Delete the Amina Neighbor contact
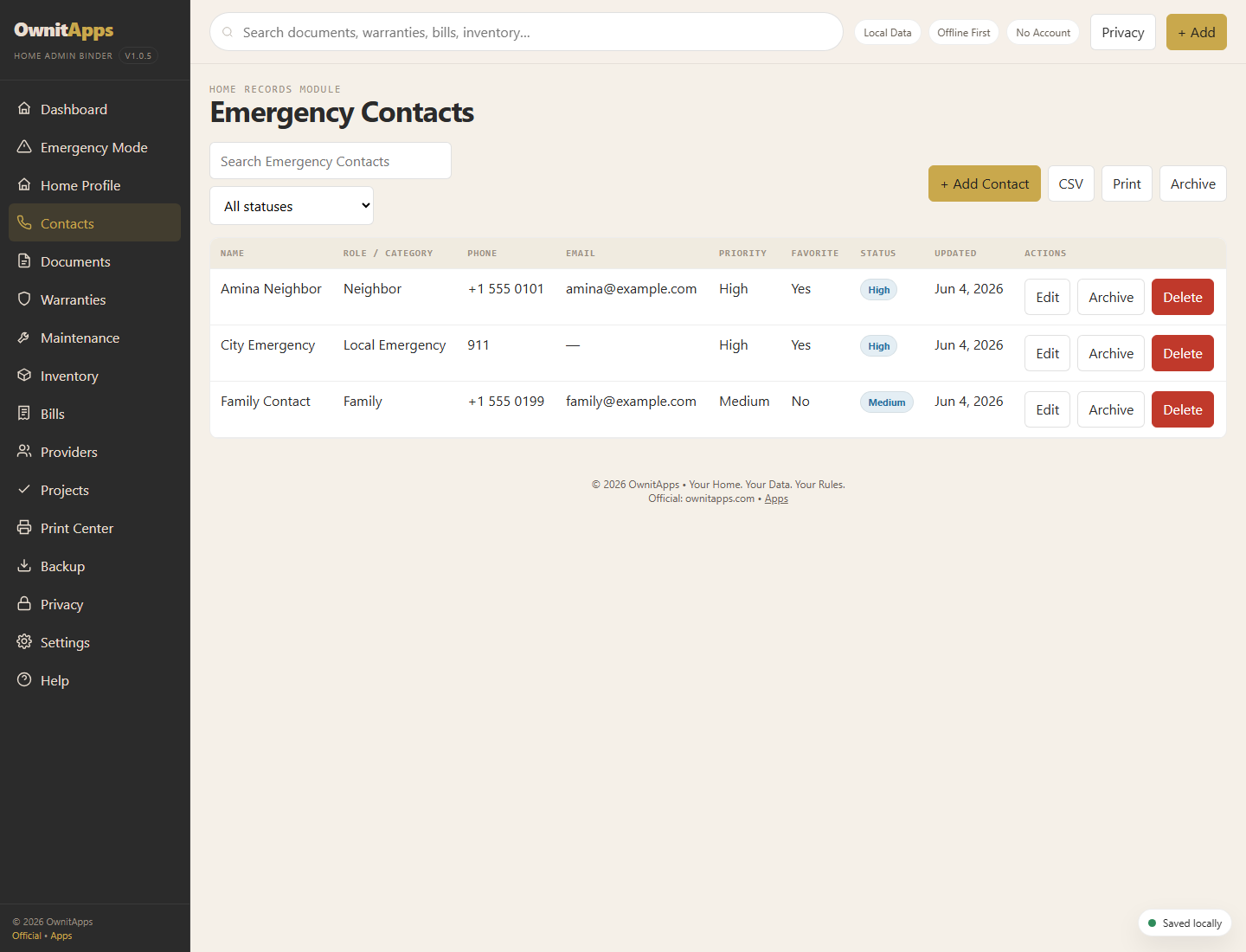 pos(1183,297)
